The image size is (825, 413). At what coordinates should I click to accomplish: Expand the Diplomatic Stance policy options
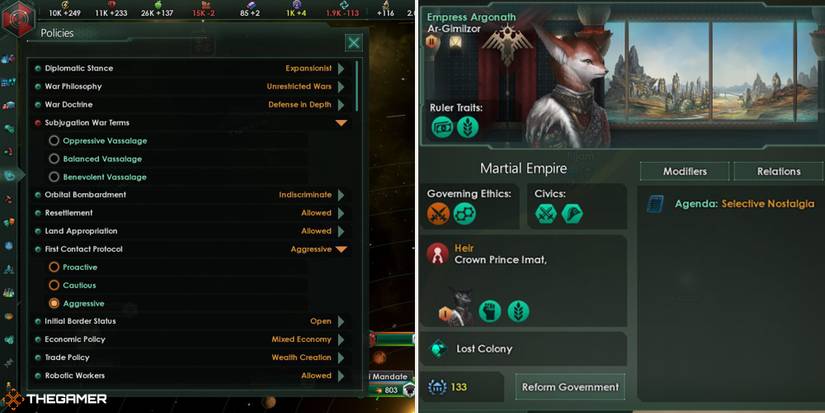point(341,68)
